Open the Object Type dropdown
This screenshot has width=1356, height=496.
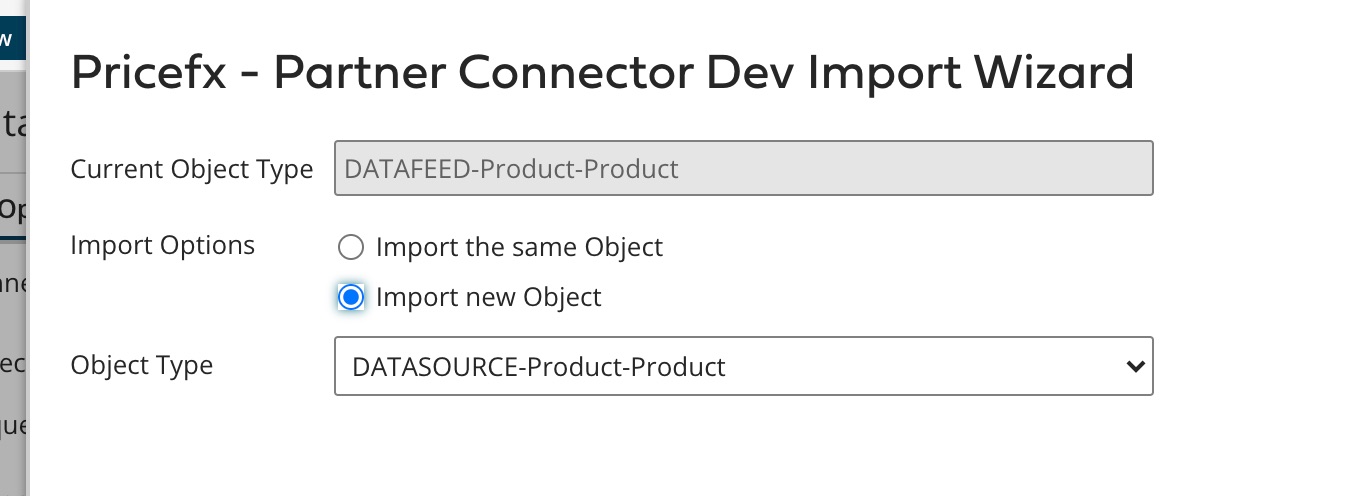pyautogui.click(x=743, y=366)
